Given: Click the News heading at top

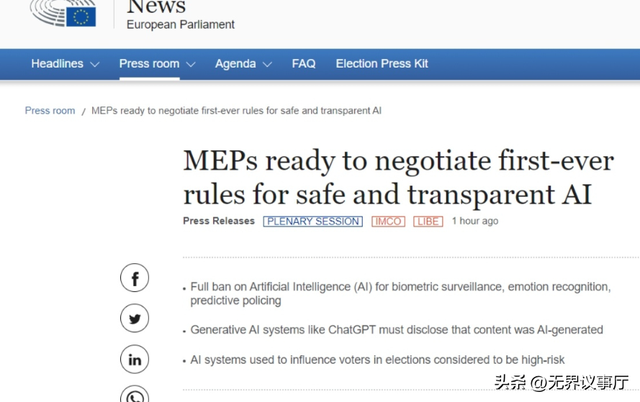Looking at the screenshot, I should coord(156,6).
